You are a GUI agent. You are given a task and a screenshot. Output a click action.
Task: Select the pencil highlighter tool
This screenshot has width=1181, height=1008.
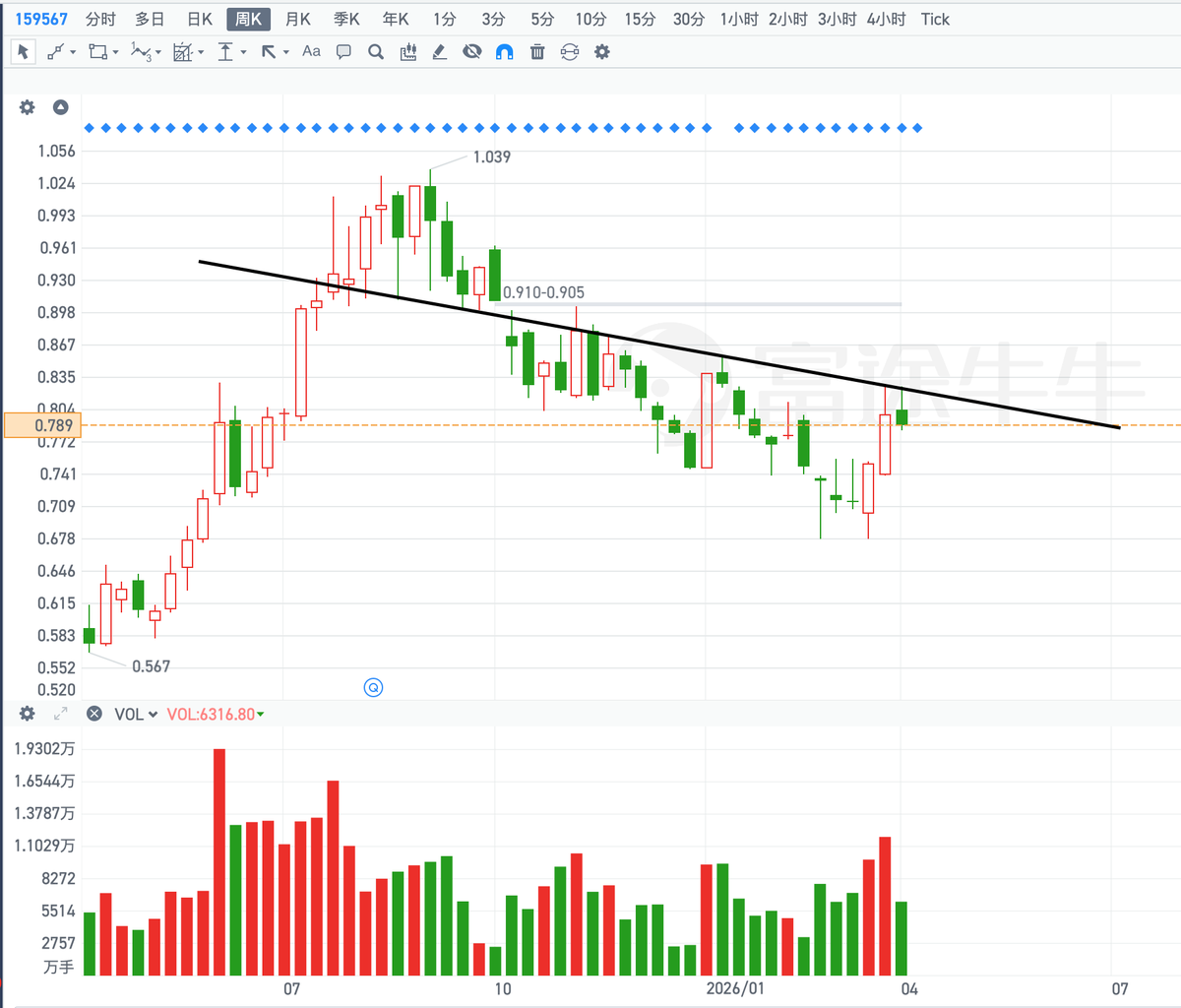coord(440,51)
